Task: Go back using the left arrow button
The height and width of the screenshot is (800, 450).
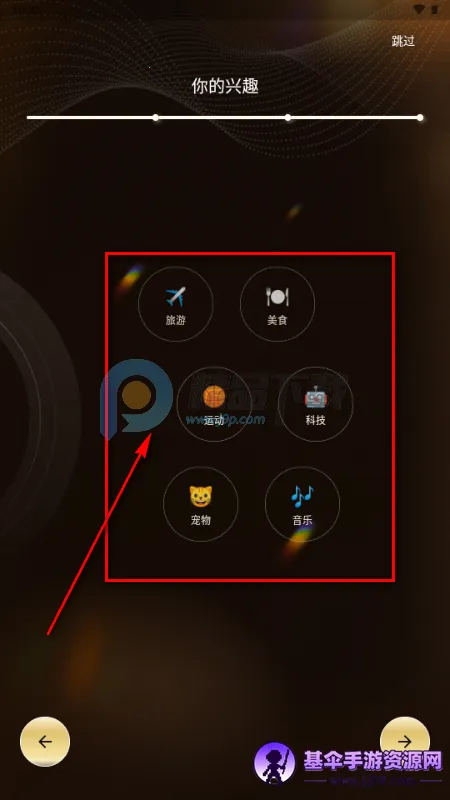Action: 45,741
